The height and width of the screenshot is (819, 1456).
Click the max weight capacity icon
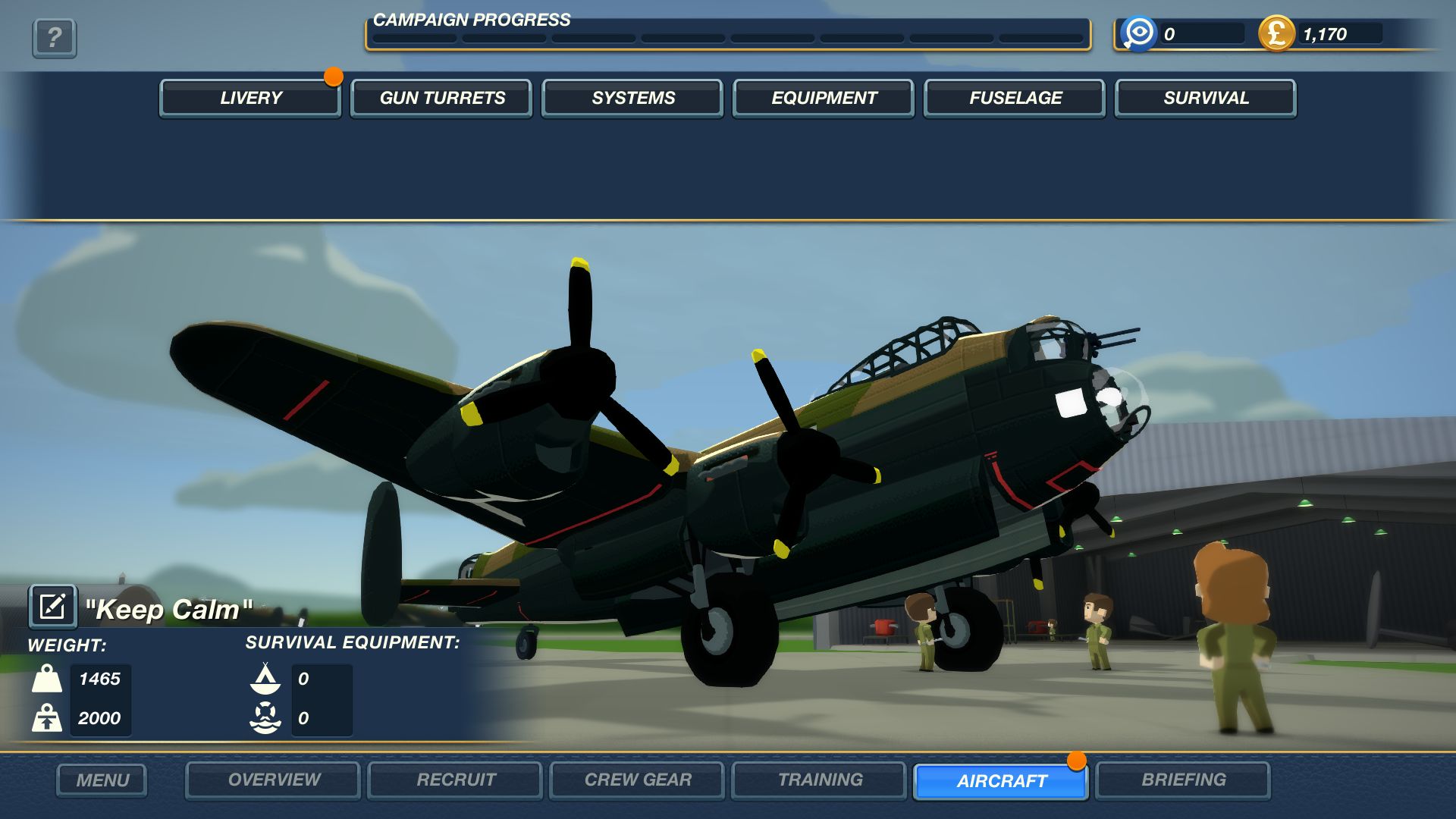47,717
